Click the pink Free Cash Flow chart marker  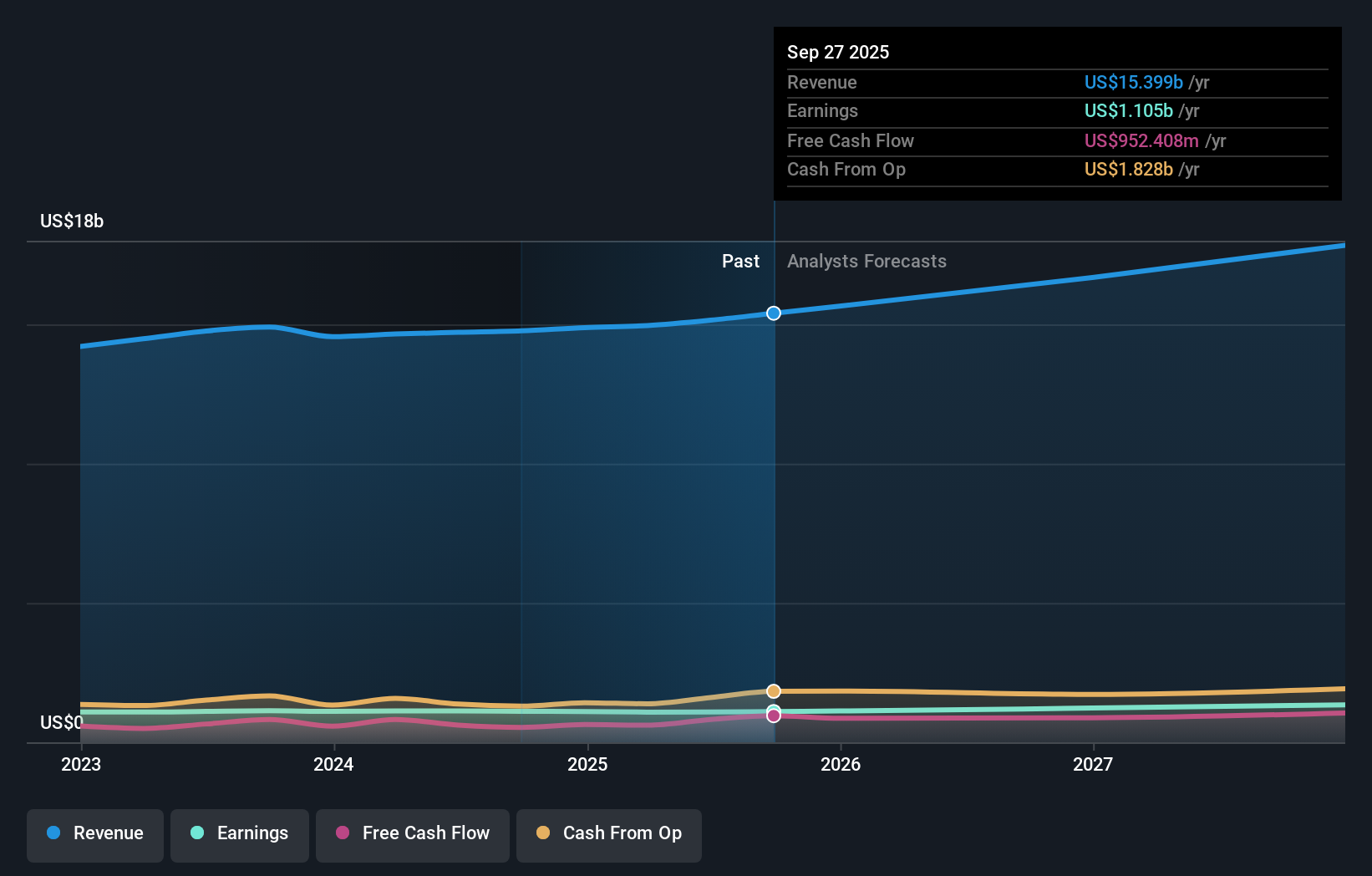point(773,716)
